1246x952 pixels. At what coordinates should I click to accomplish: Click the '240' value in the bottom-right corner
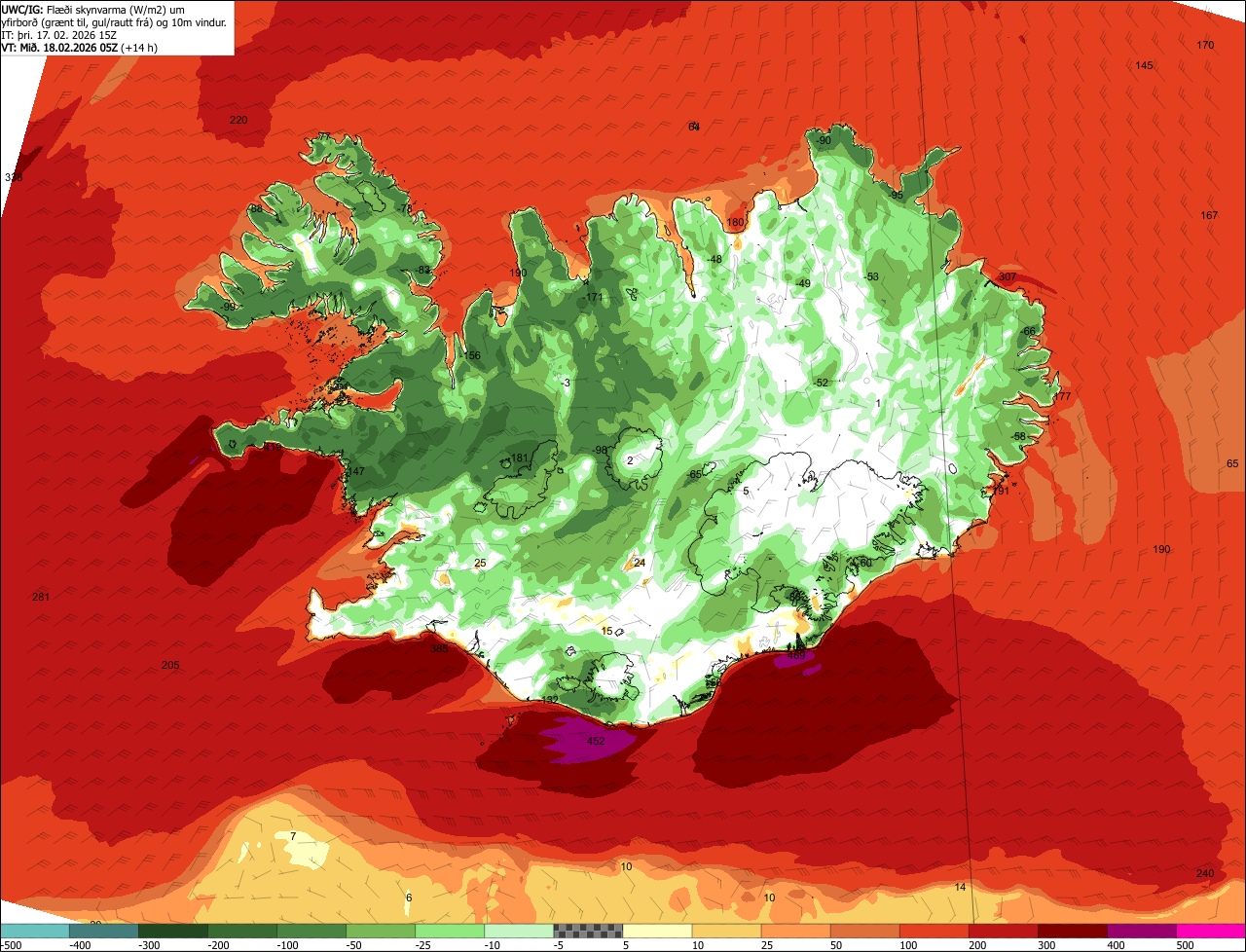[x=1205, y=873]
